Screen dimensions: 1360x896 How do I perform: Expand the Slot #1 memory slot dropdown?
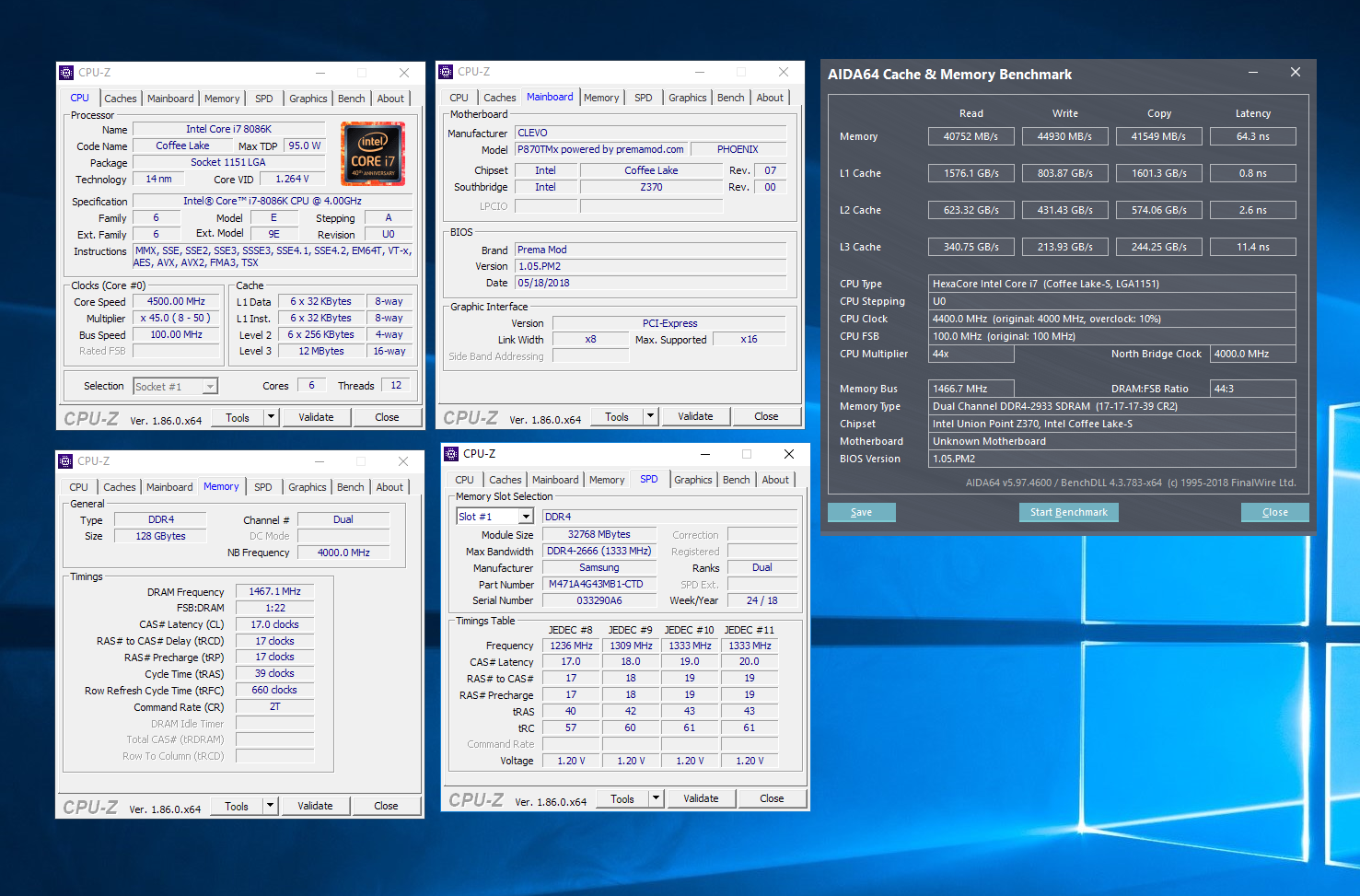[526, 518]
